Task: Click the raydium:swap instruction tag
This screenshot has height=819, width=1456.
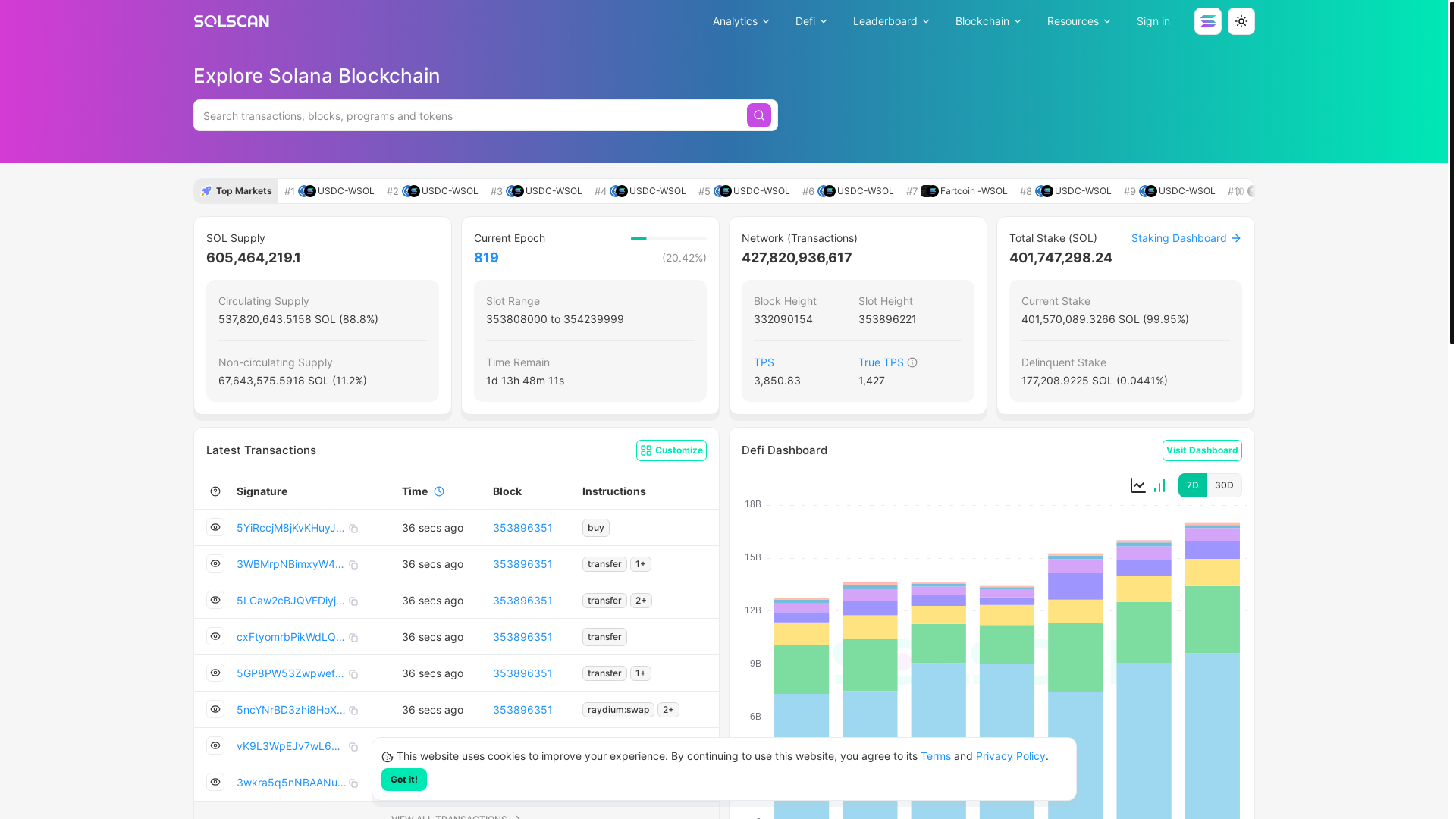Action: pos(619,710)
